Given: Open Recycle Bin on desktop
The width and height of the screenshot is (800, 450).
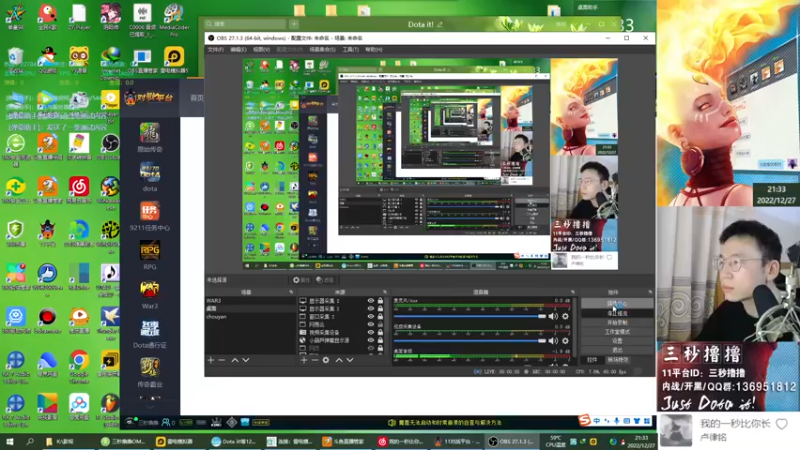Looking at the screenshot, I should point(15,59).
